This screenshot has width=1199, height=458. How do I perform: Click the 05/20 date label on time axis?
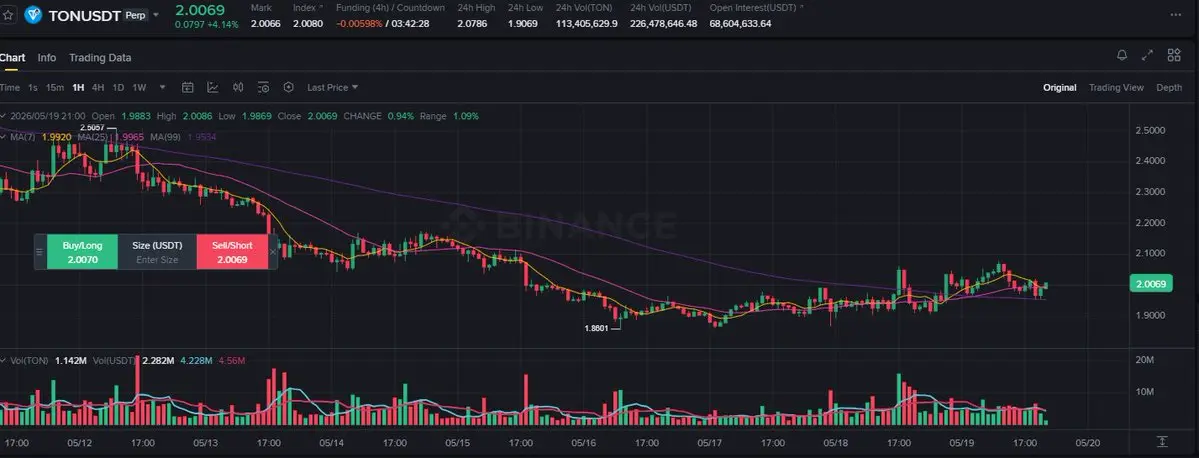1087,443
